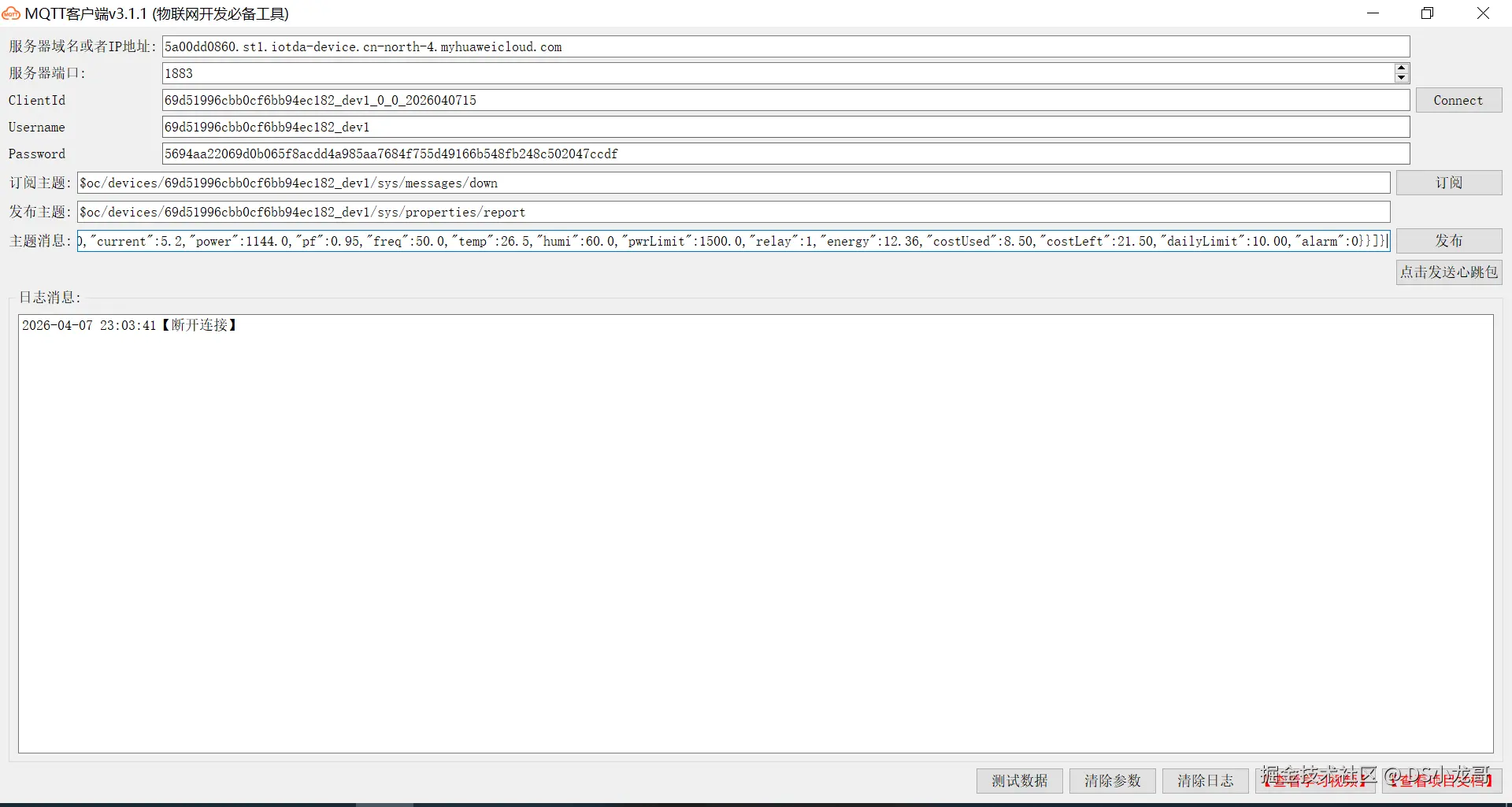This screenshot has height=807, width=1512.
Task: Minimize the MQTT client window
Action: click(1373, 13)
